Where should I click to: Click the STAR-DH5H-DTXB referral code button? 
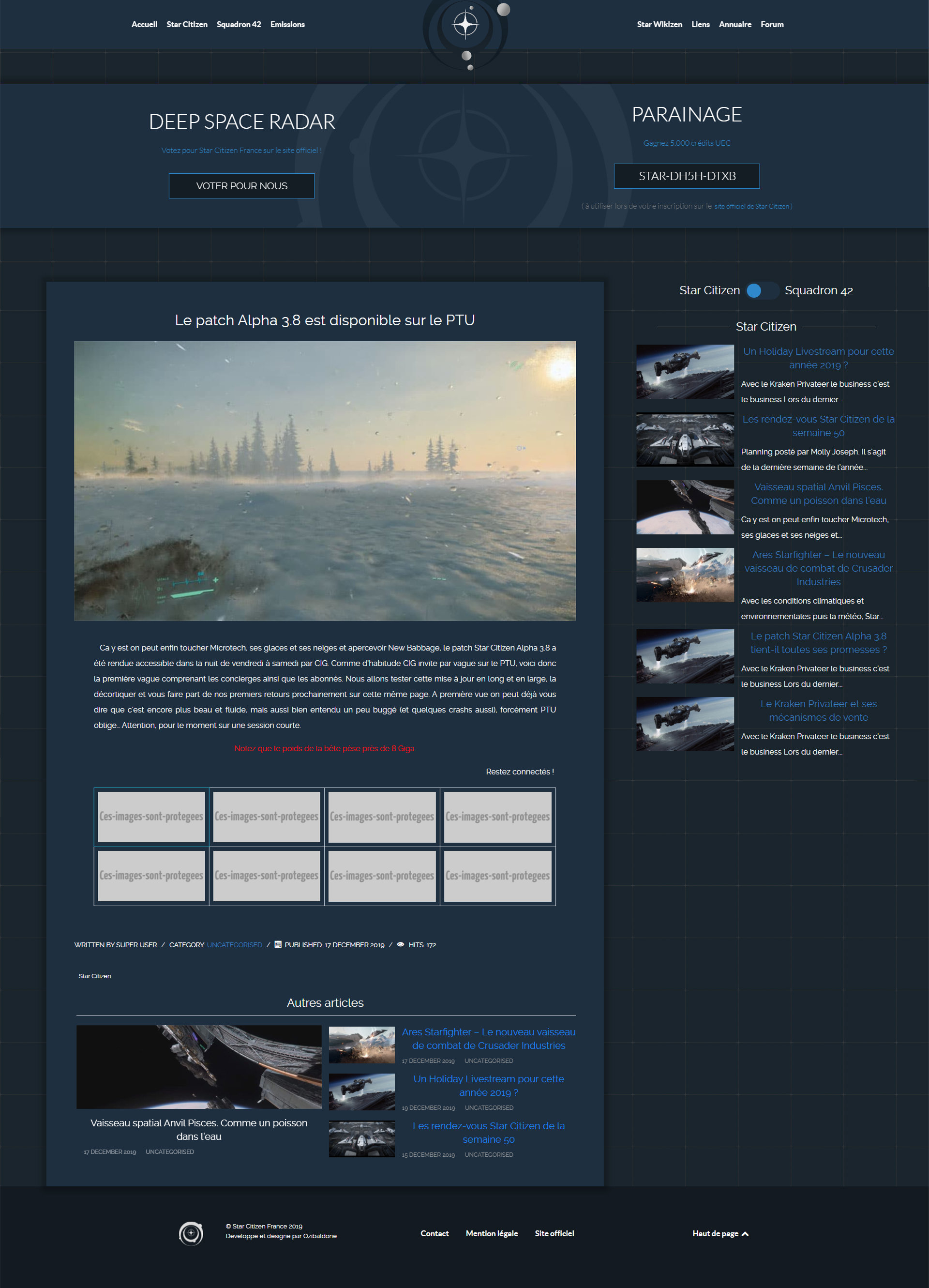tap(687, 176)
